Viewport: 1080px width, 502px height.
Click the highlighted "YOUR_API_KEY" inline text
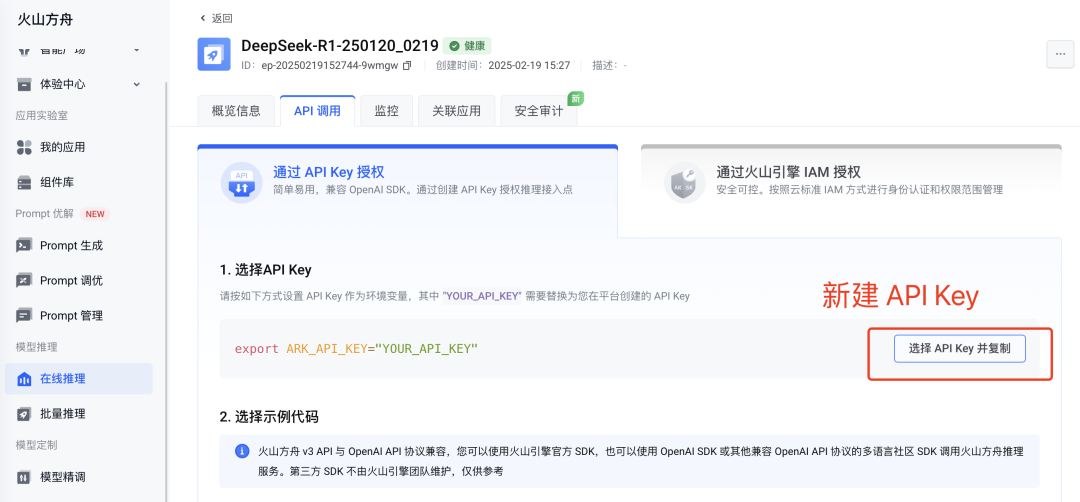pos(482,296)
